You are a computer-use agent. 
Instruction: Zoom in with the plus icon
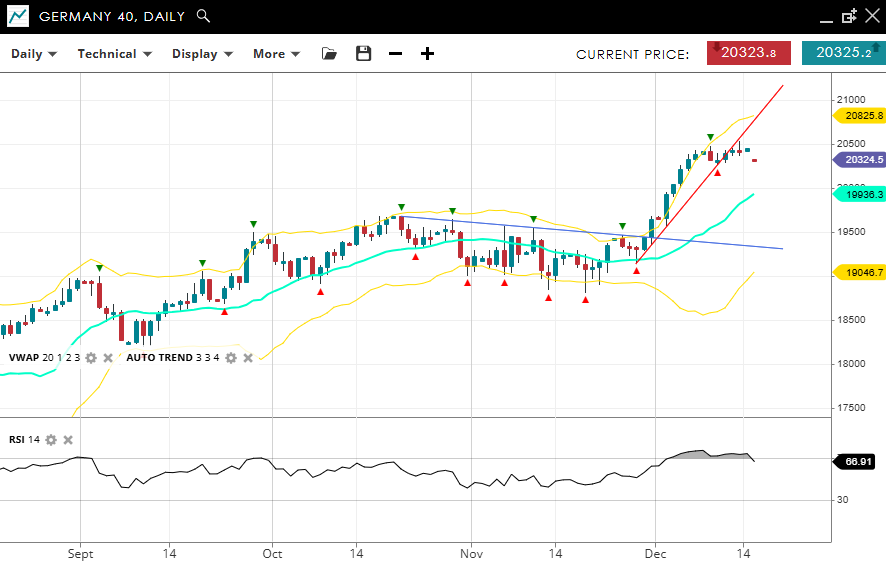427,54
